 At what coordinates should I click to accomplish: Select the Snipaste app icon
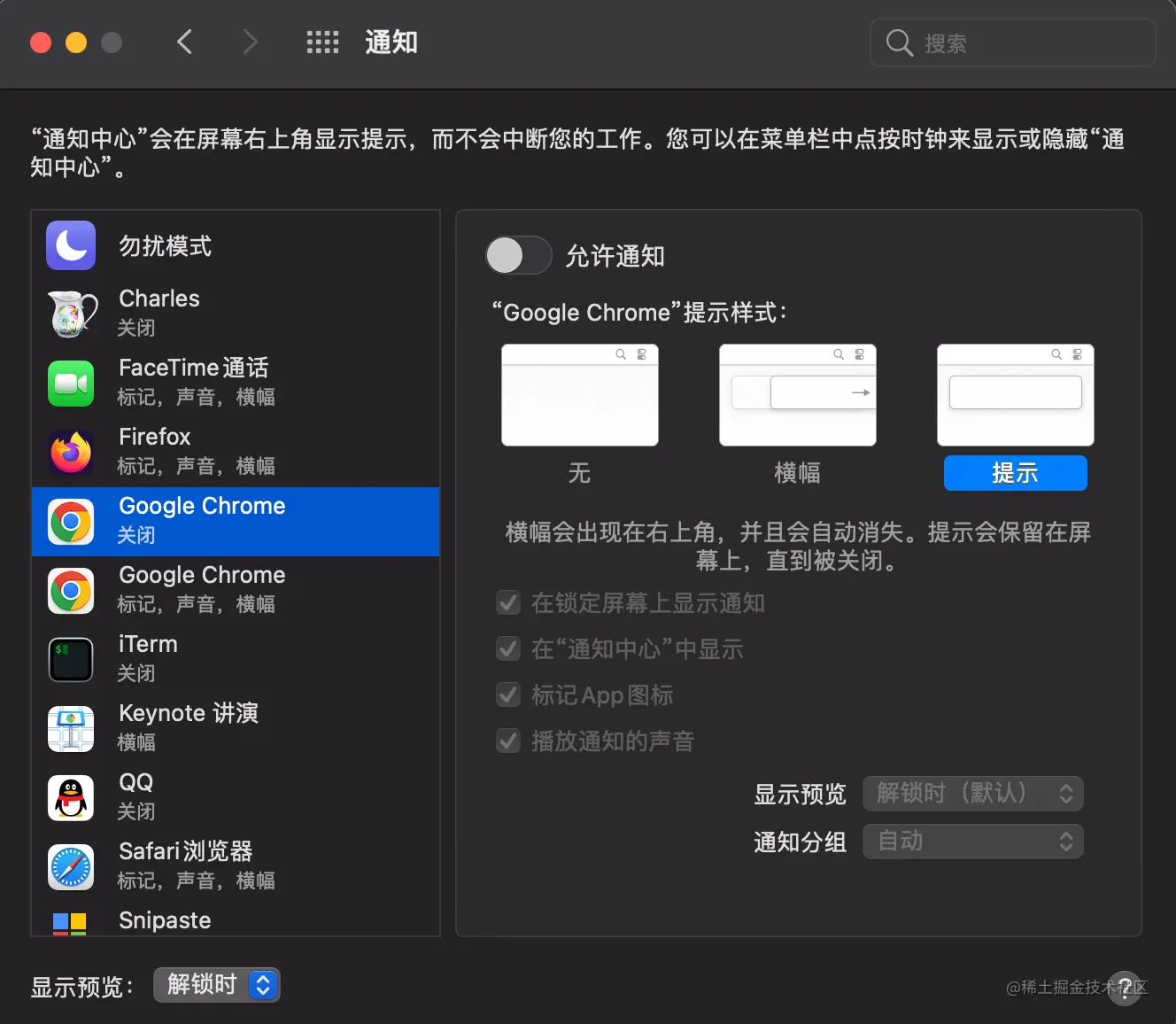click(69, 923)
